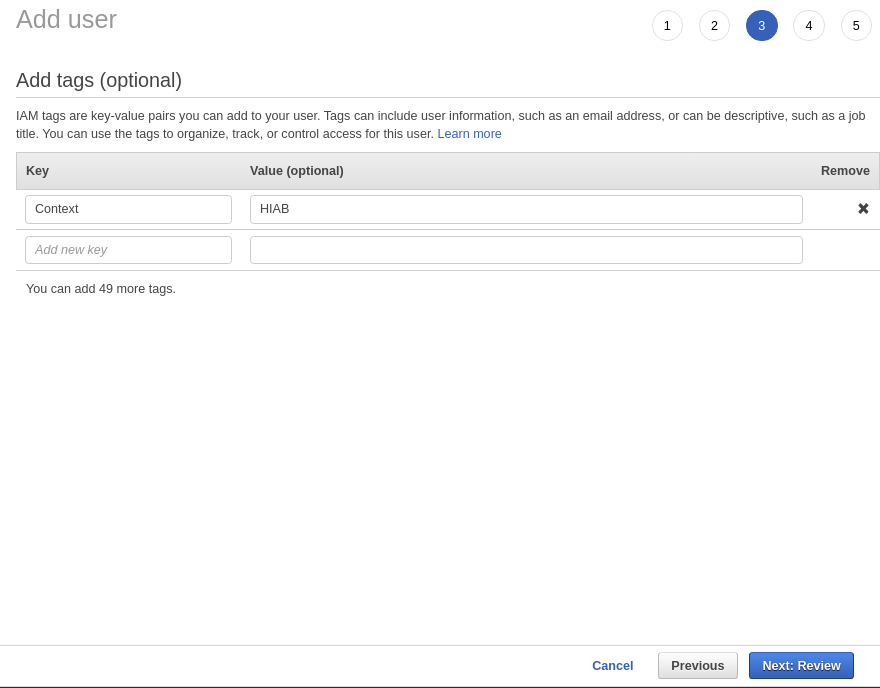Screen dimensions: 880x688
Task: Click the Previous button
Action: [697, 665]
